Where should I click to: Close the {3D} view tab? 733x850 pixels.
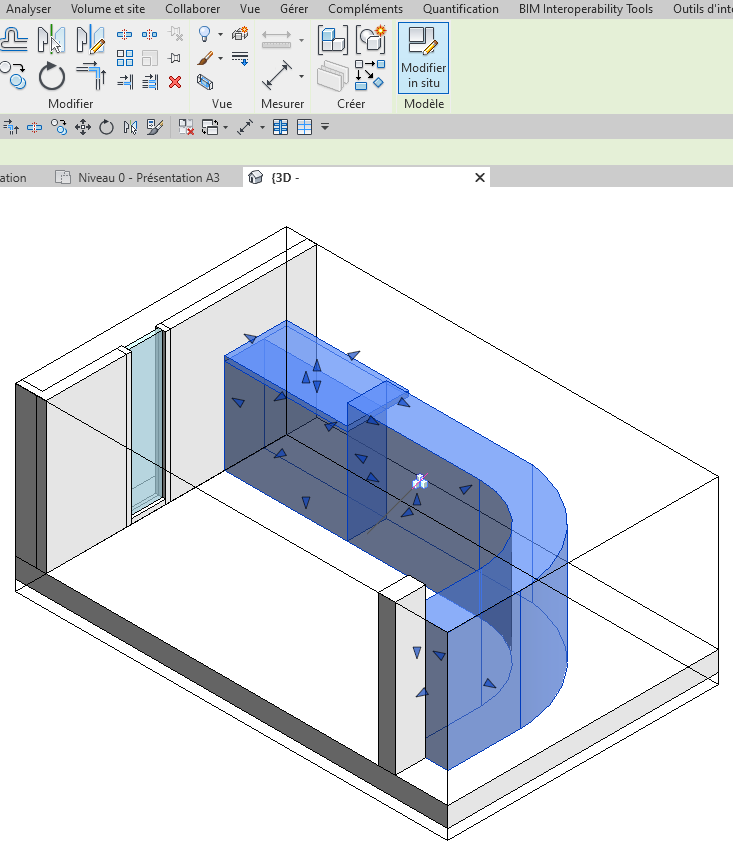(x=479, y=178)
